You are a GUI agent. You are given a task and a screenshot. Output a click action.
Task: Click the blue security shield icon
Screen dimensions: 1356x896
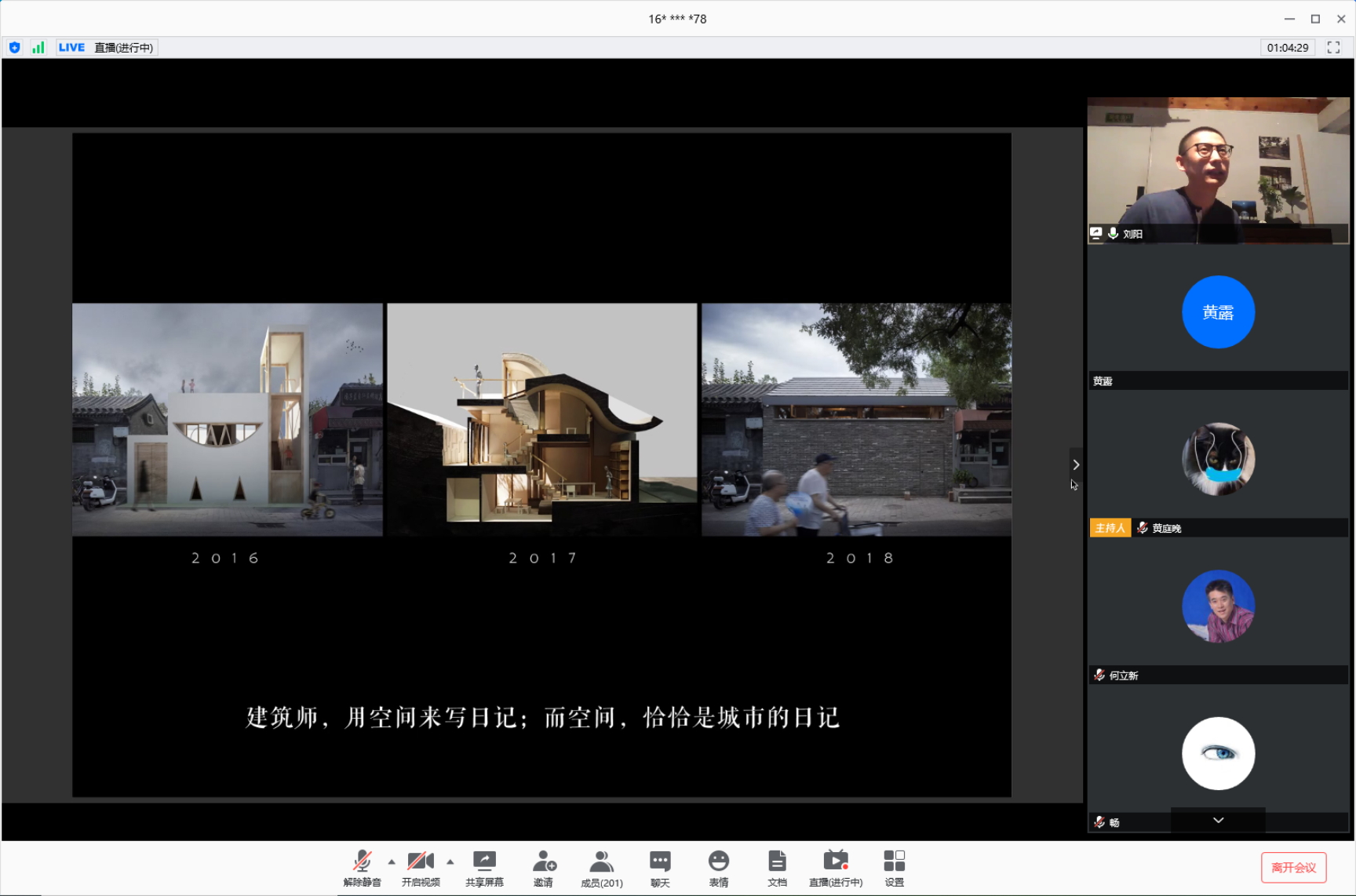pyautogui.click(x=15, y=47)
